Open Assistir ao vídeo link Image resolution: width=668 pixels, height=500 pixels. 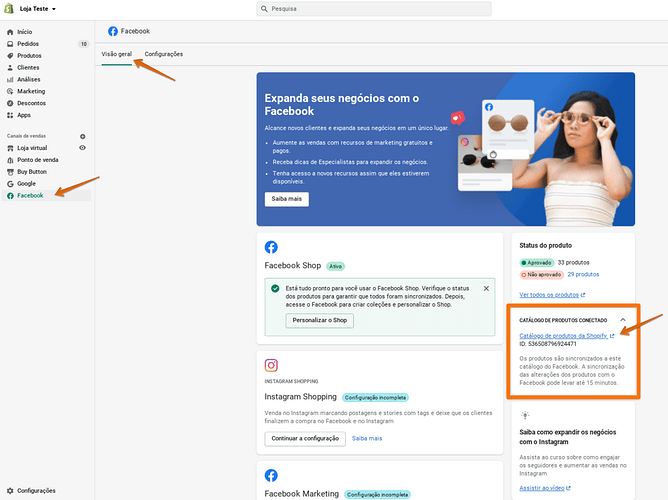click(x=544, y=489)
